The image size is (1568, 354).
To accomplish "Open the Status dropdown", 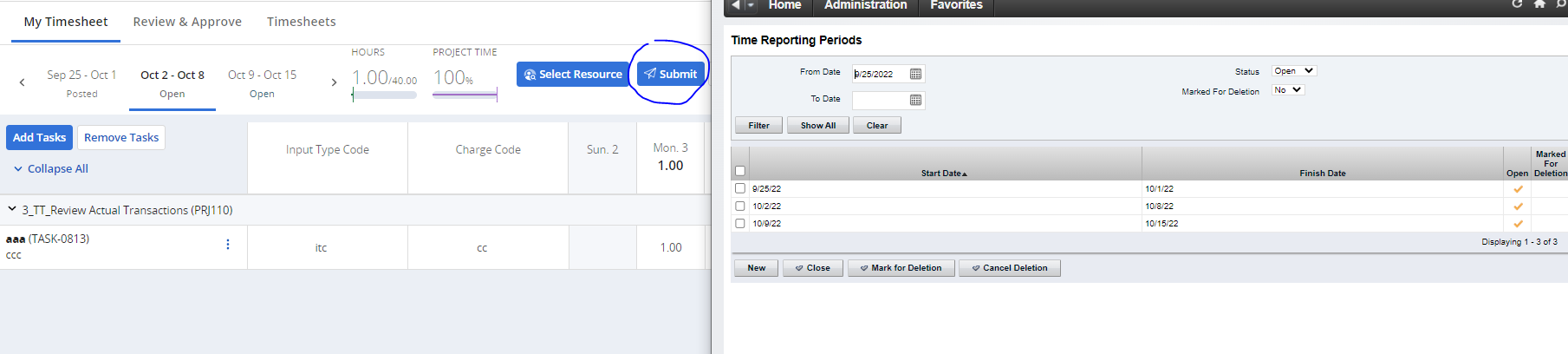I will click(1293, 71).
